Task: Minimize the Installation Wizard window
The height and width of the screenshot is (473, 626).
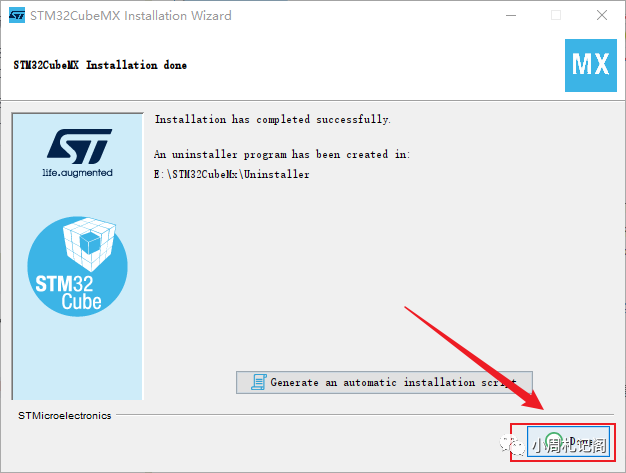Action: point(511,16)
